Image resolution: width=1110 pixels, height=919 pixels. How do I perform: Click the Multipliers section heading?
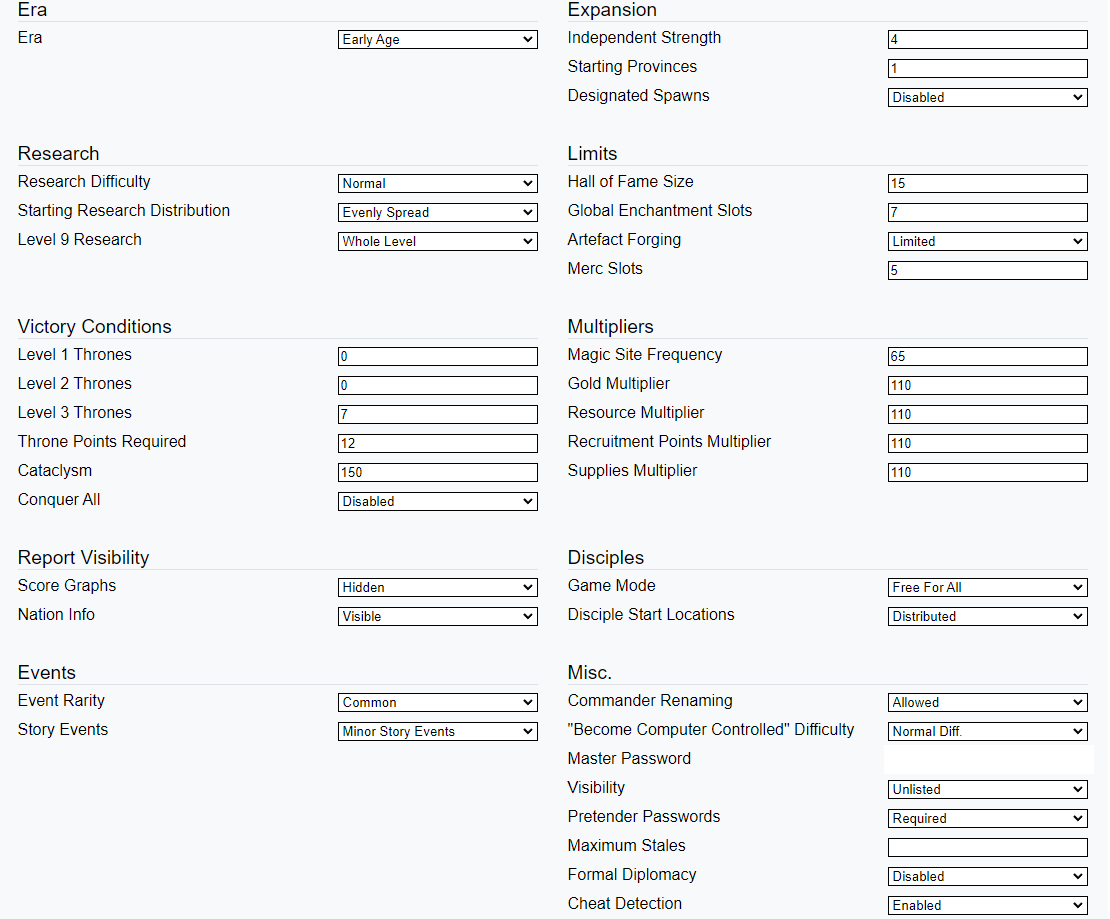610,326
